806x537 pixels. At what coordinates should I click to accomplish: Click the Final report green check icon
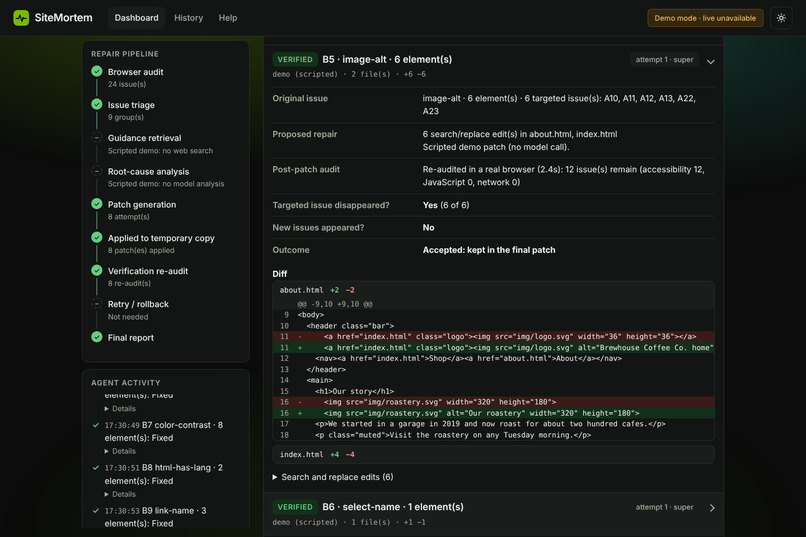[x=97, y=337]
